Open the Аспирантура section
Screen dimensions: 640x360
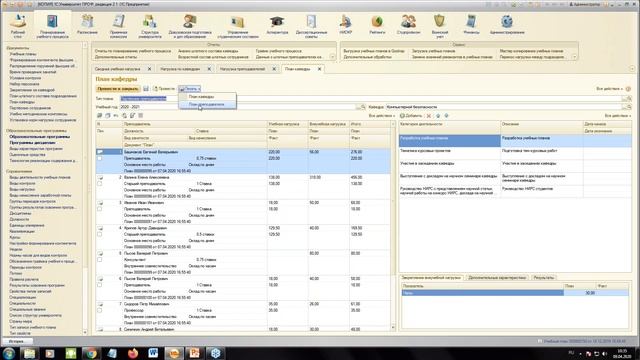(x=277, y=24)
